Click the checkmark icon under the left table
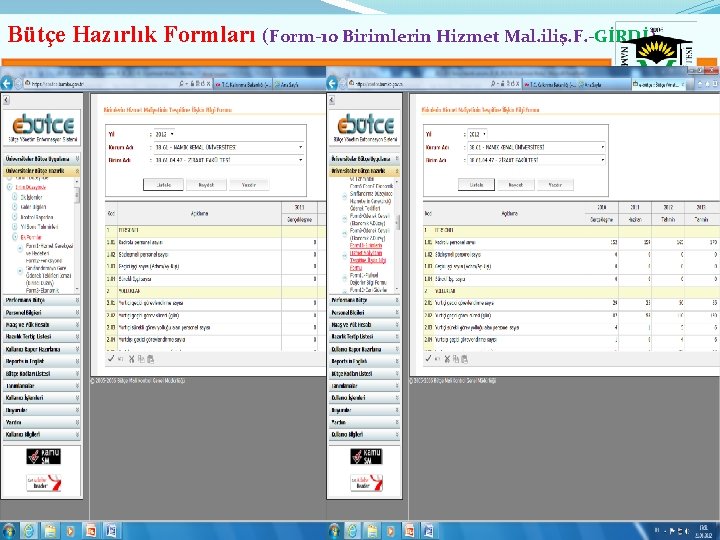 tap(111, 359)
